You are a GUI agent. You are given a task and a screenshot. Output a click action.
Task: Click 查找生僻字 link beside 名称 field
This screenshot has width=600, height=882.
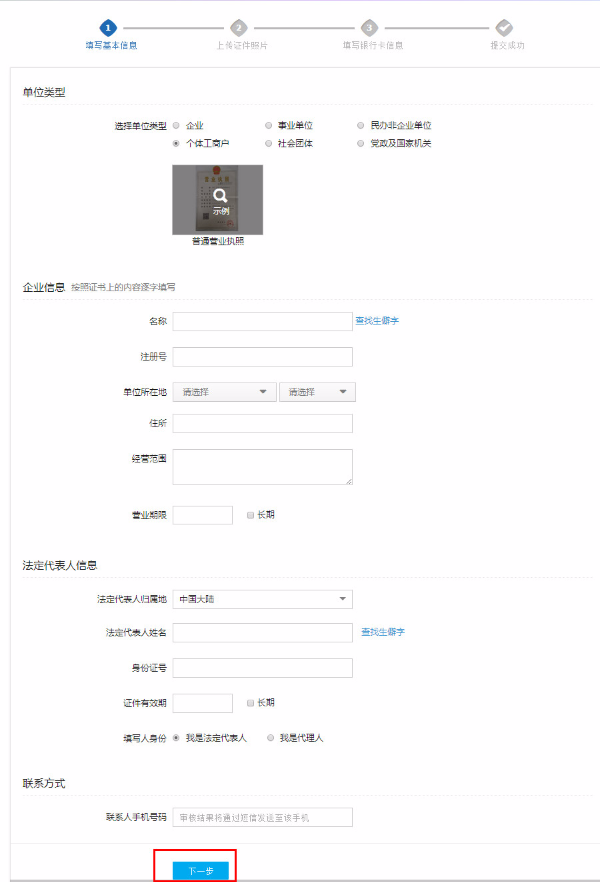click(x=377, y=321)
